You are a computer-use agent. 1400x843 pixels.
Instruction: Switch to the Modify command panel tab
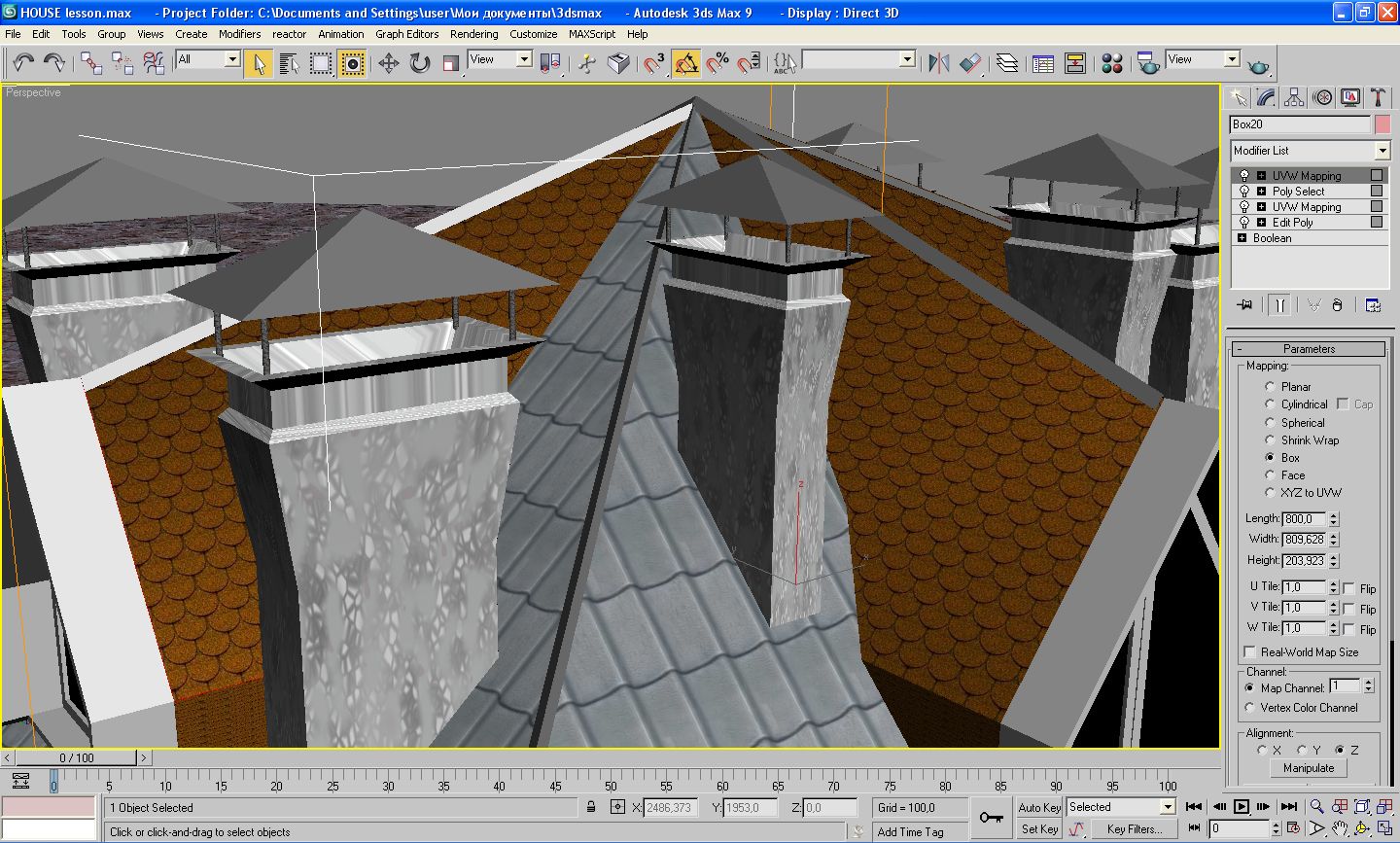[x=1266, y=97]
